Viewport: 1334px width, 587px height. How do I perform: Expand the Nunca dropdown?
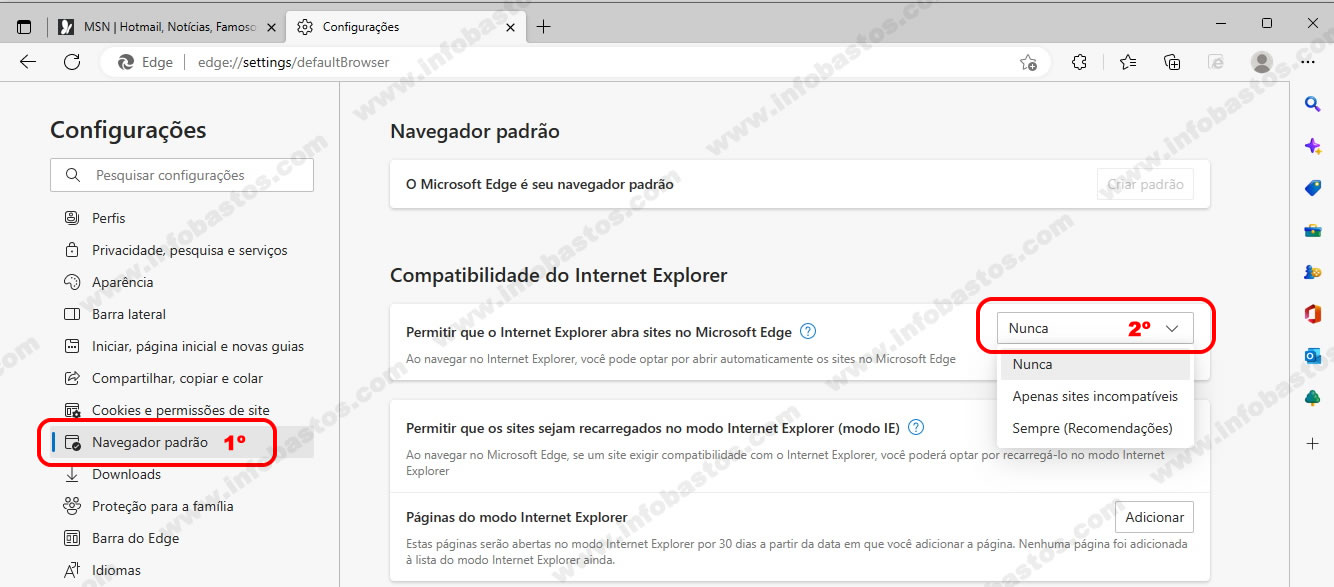coord(1095,328)
